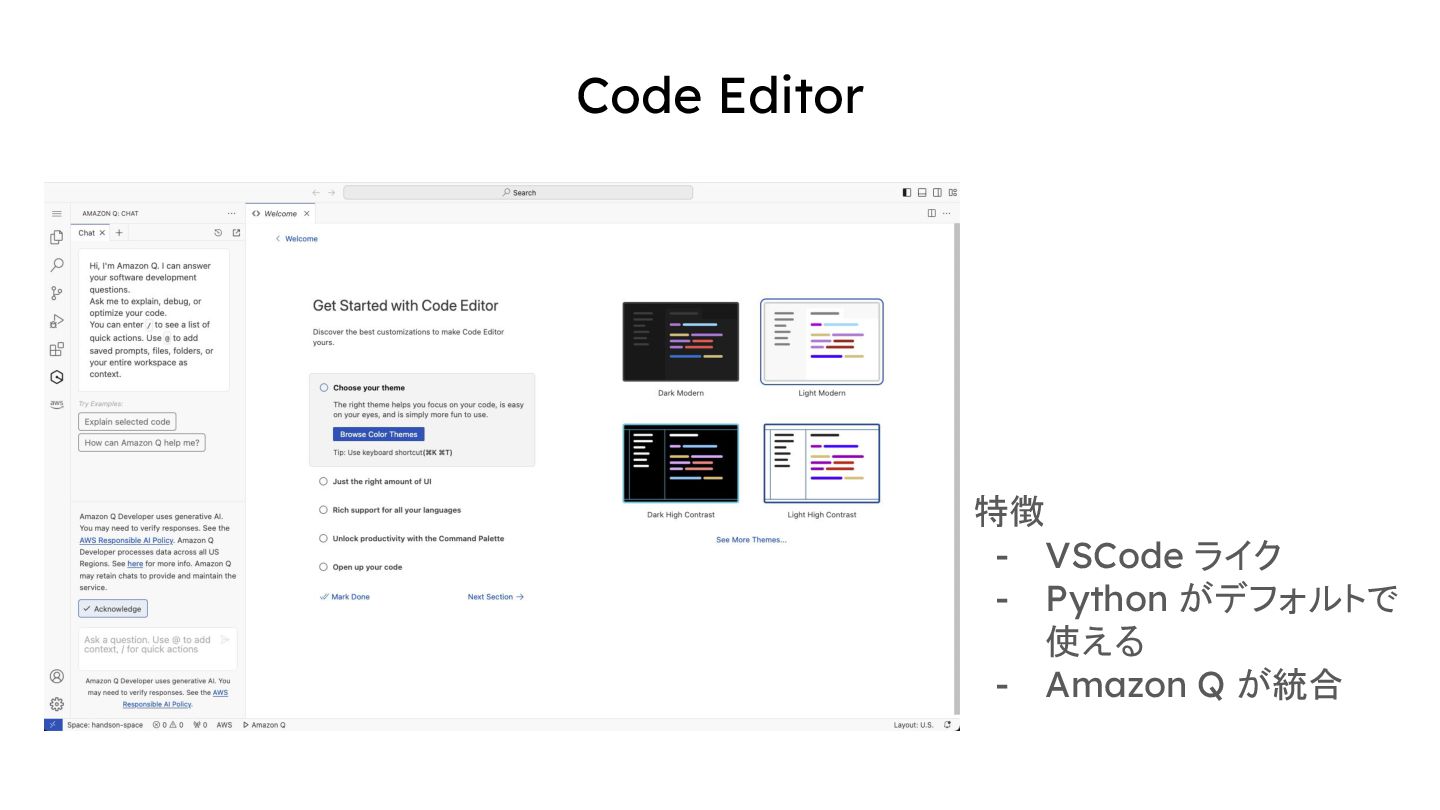Click the forward navigation arrow
The image size is (1440, 810).
(x=332, y=192)
